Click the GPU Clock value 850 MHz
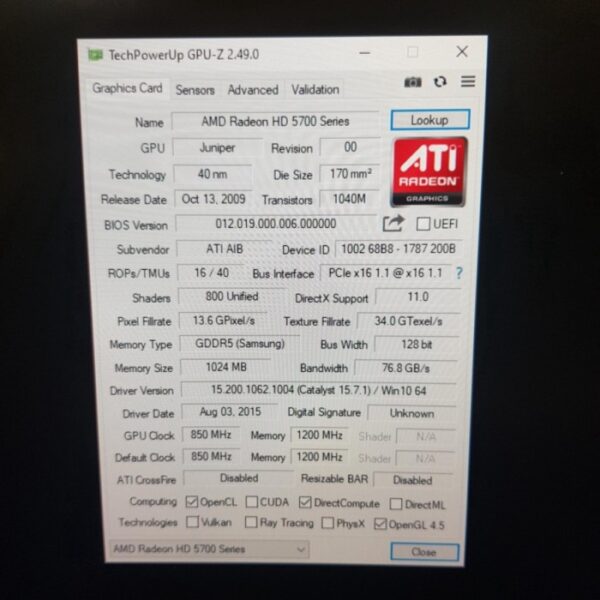600x600 pixels. 211,435
